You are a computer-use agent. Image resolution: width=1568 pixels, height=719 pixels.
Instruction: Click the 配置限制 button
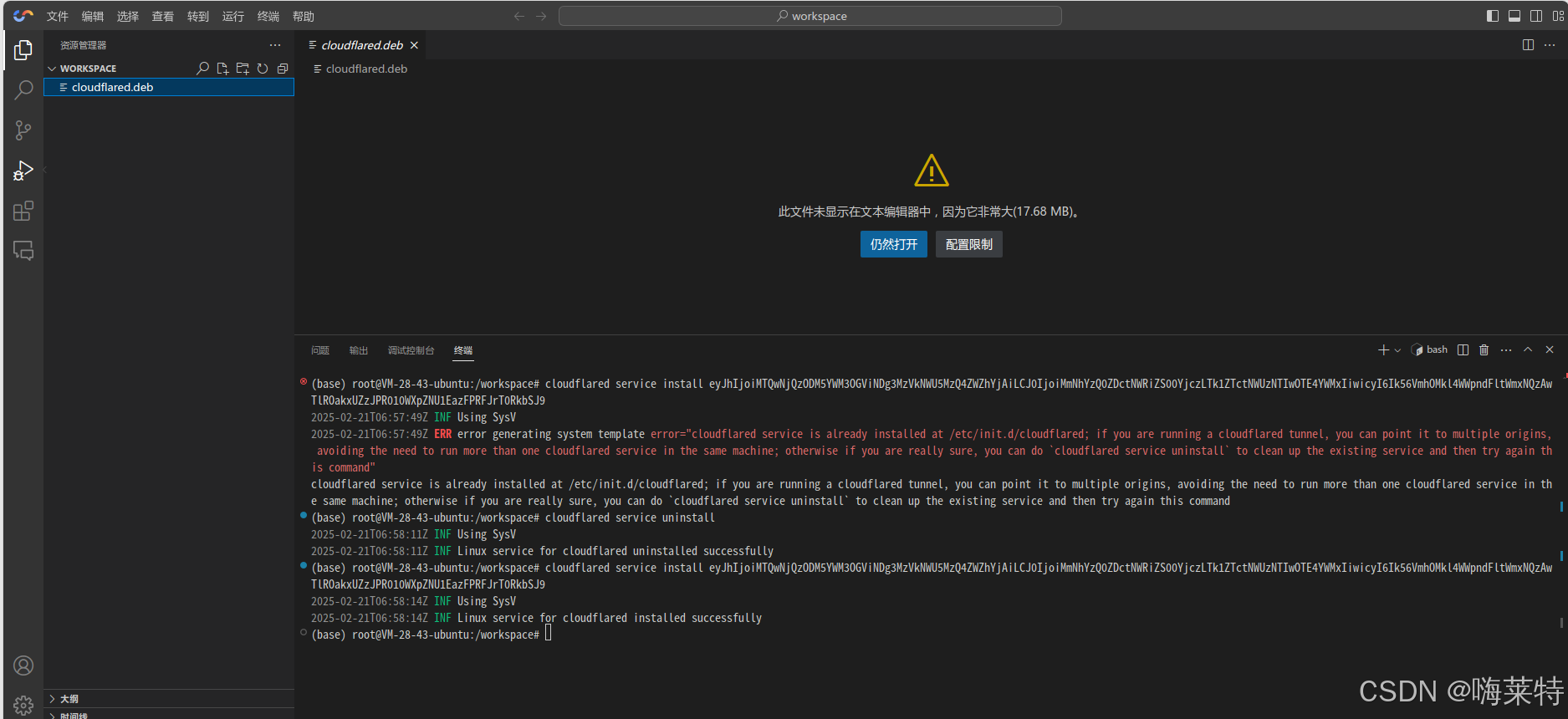coord(969,244)
